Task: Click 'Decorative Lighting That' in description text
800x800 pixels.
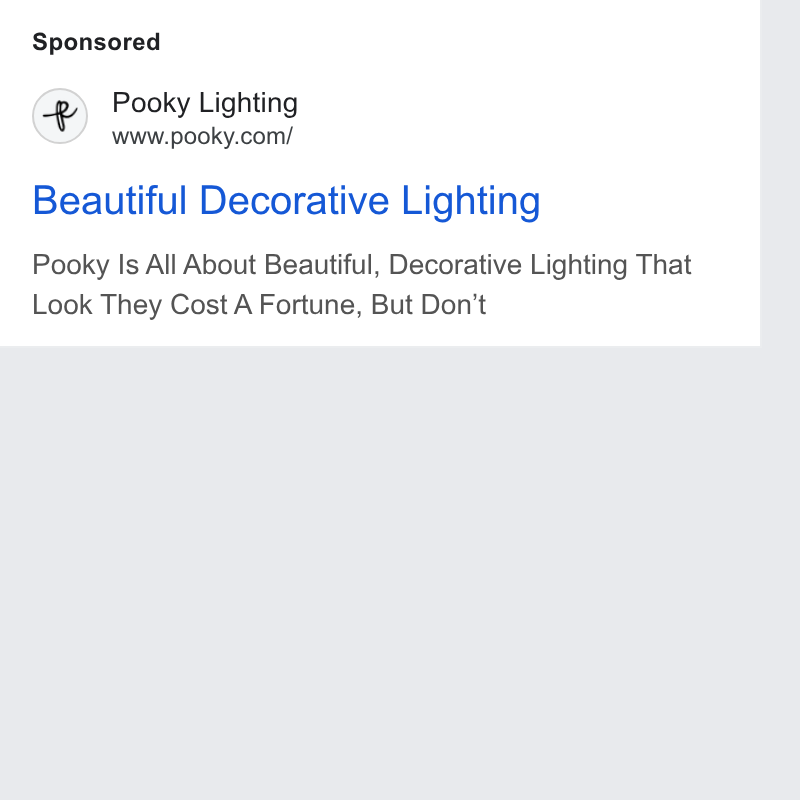Action: tap(540, 265)
